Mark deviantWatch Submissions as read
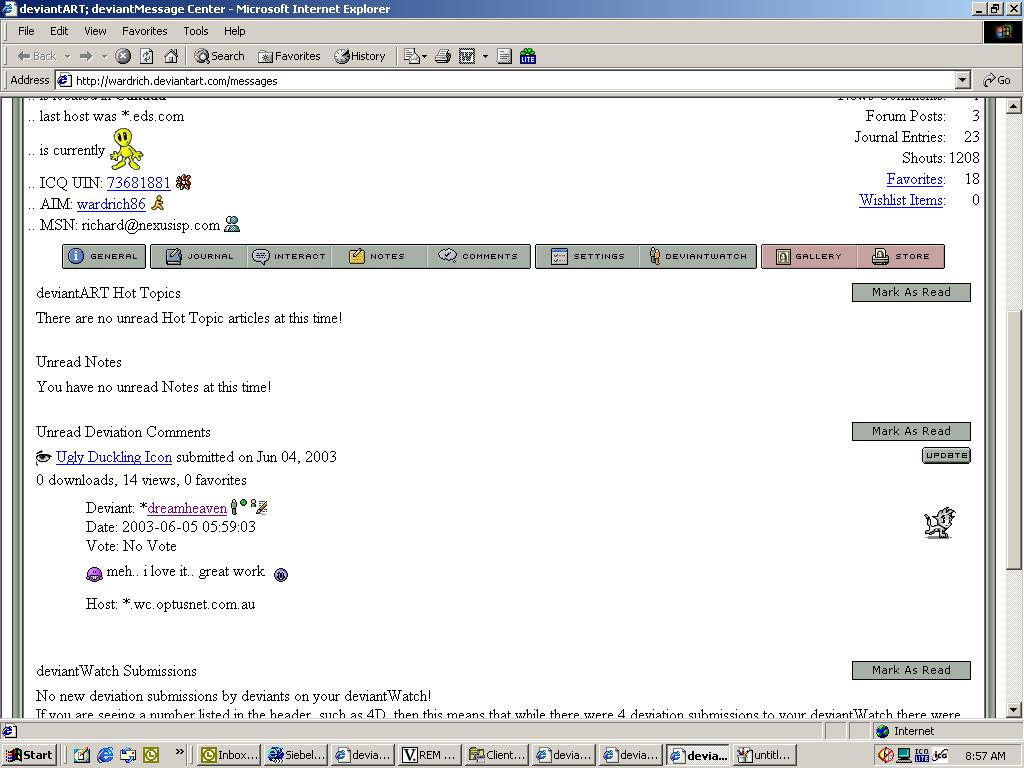This screenshot has width=1024, height=768. 911,671
